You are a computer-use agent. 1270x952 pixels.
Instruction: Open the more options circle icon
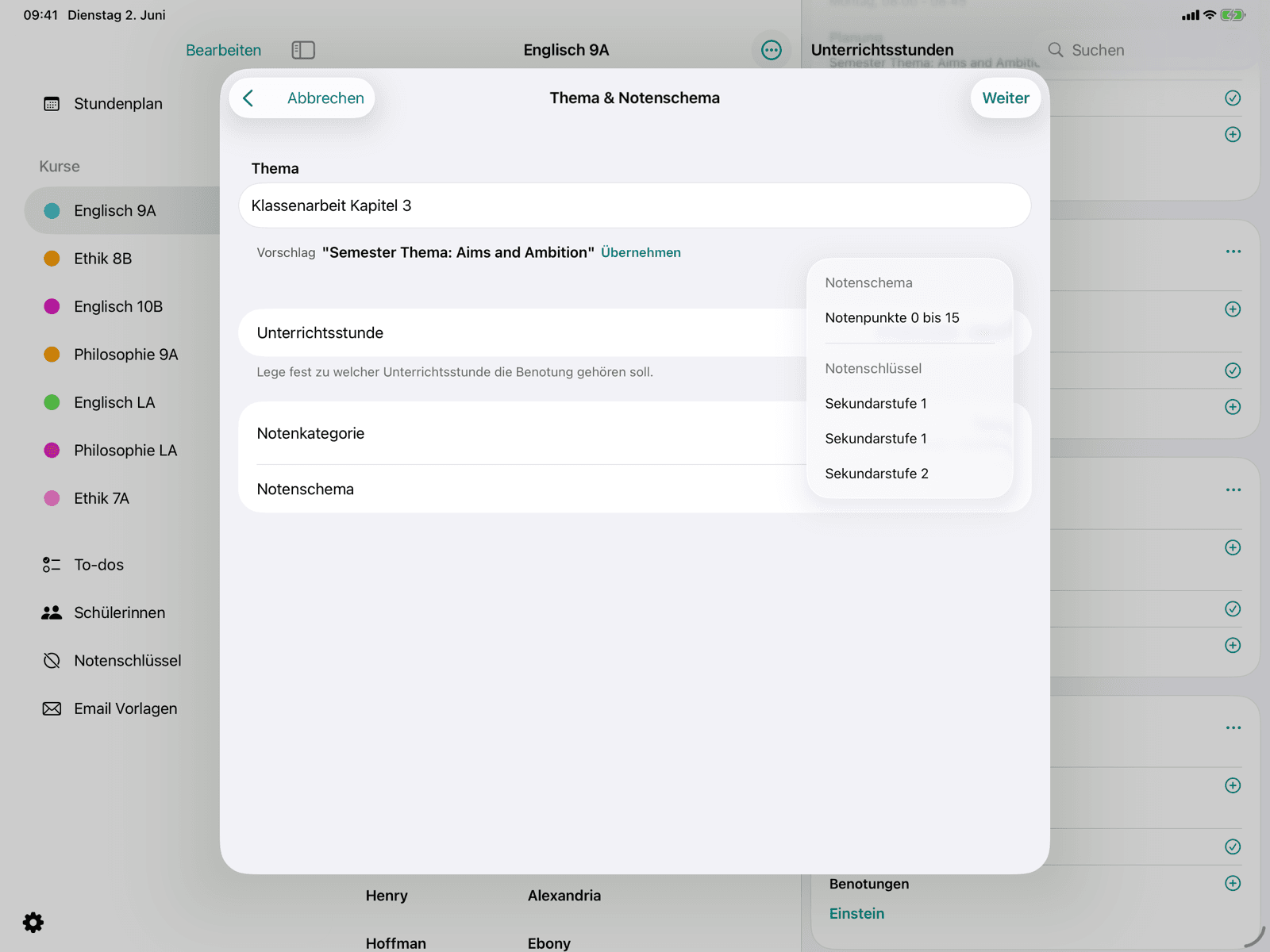[772, 50]
